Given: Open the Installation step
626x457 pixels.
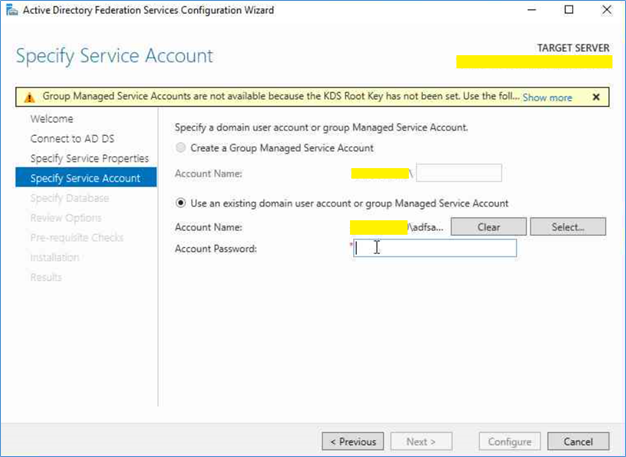Looking at the screenshot, I should click(x=54, y=257).
